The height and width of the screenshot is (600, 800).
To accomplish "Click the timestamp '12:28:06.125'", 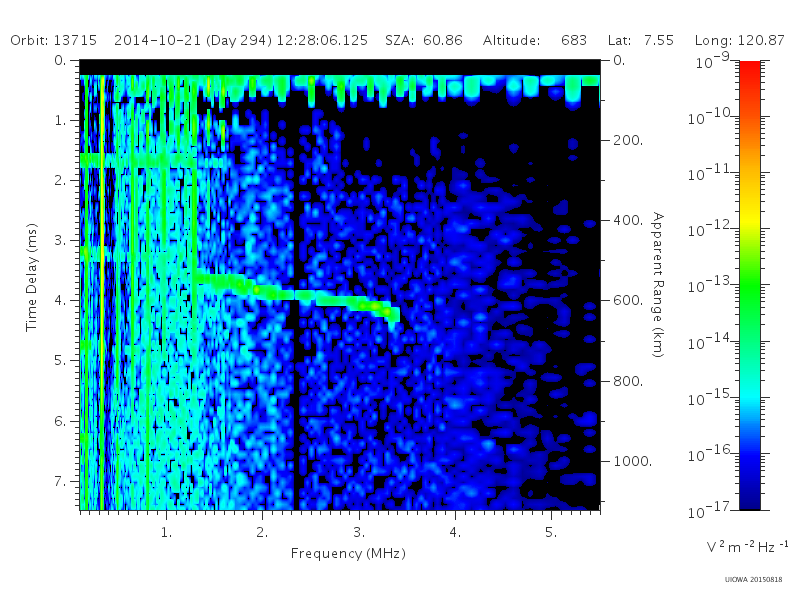I will (x=322, y=40).
